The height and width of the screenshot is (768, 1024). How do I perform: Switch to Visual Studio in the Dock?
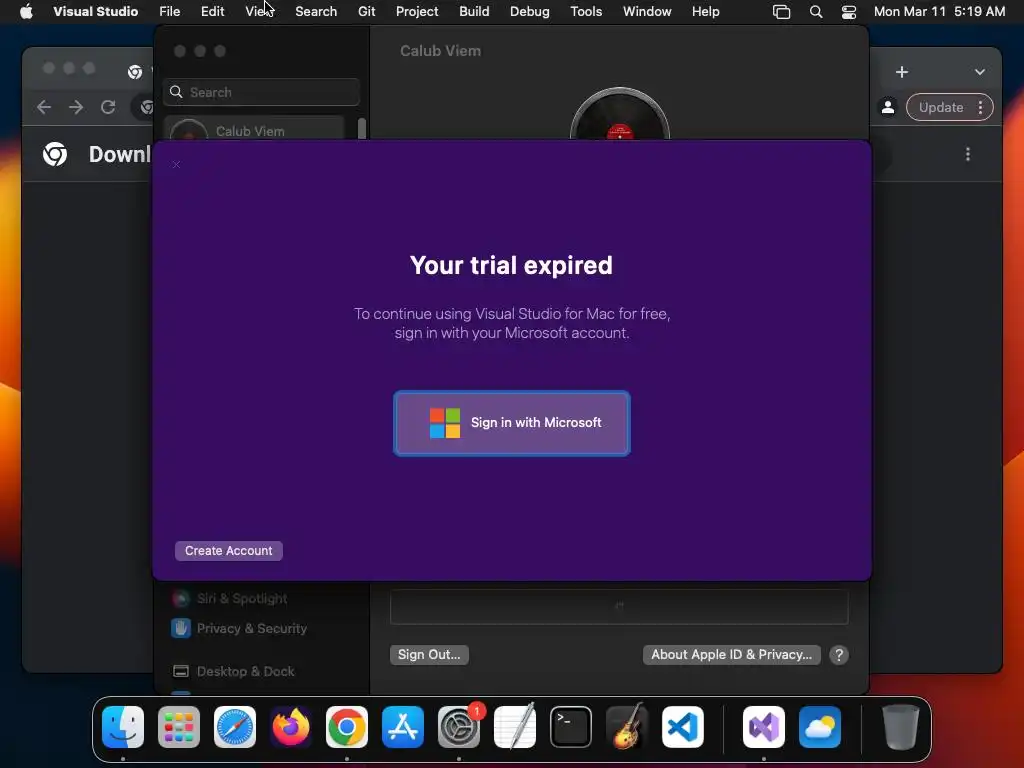764,727
